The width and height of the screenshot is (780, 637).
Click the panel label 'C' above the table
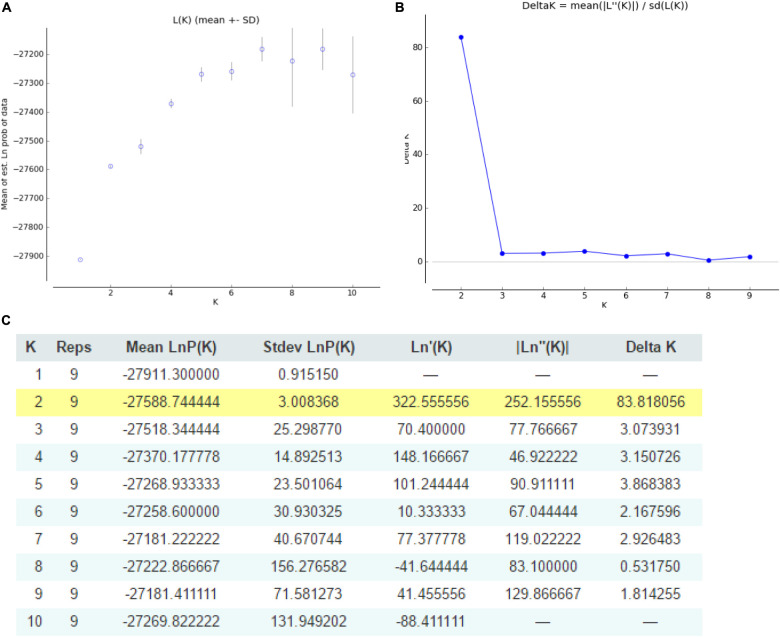(x=7, y=319)
